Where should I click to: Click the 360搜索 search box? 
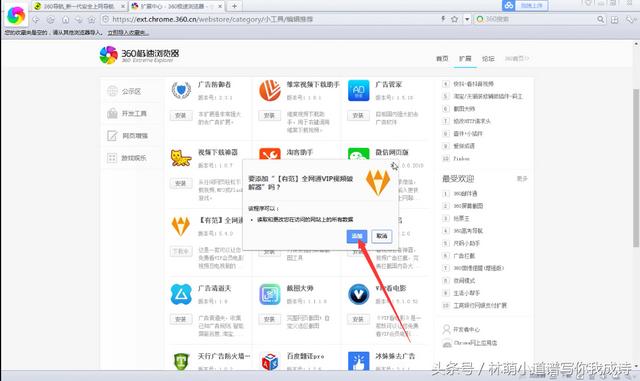539,19
